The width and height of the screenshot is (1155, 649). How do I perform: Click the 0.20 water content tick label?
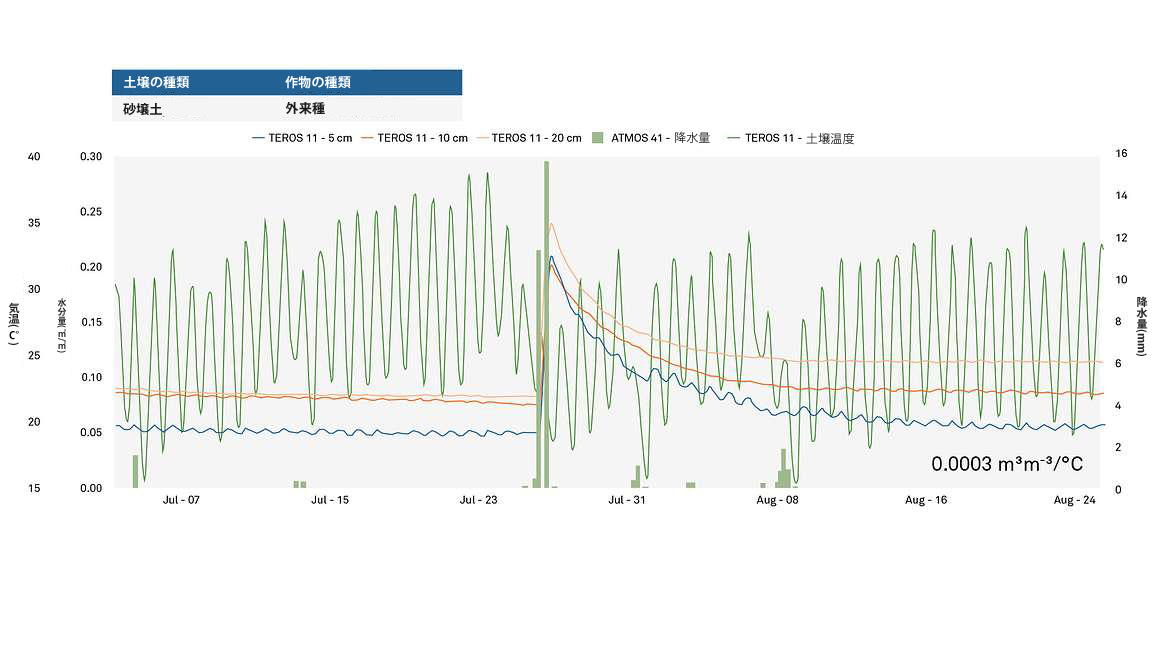coord(91,267)
